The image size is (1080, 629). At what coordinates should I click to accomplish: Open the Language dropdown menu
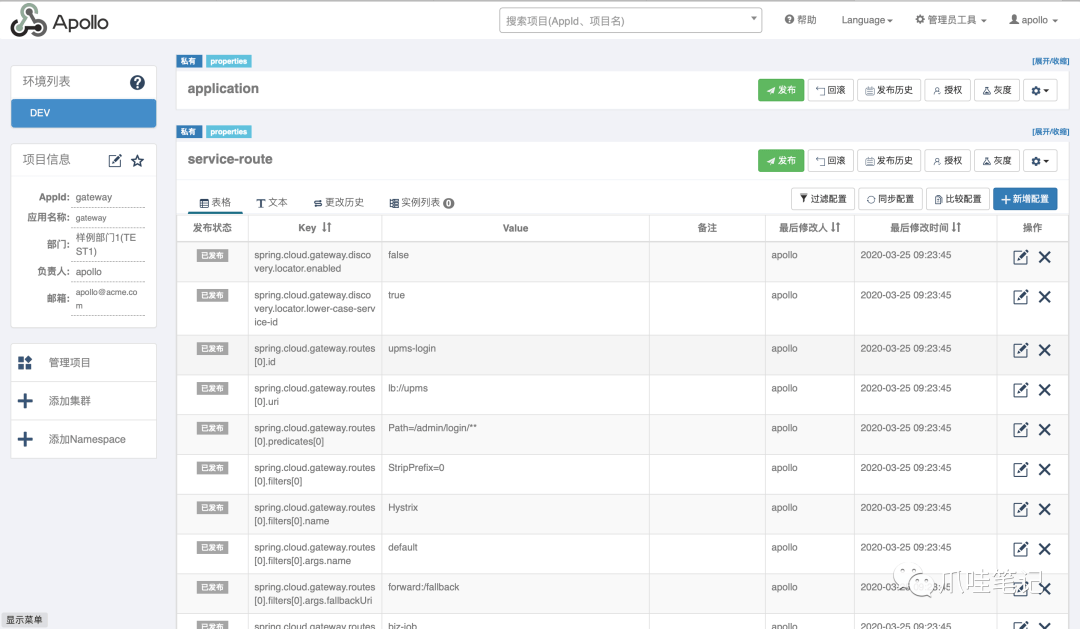(x=866, y=20)
